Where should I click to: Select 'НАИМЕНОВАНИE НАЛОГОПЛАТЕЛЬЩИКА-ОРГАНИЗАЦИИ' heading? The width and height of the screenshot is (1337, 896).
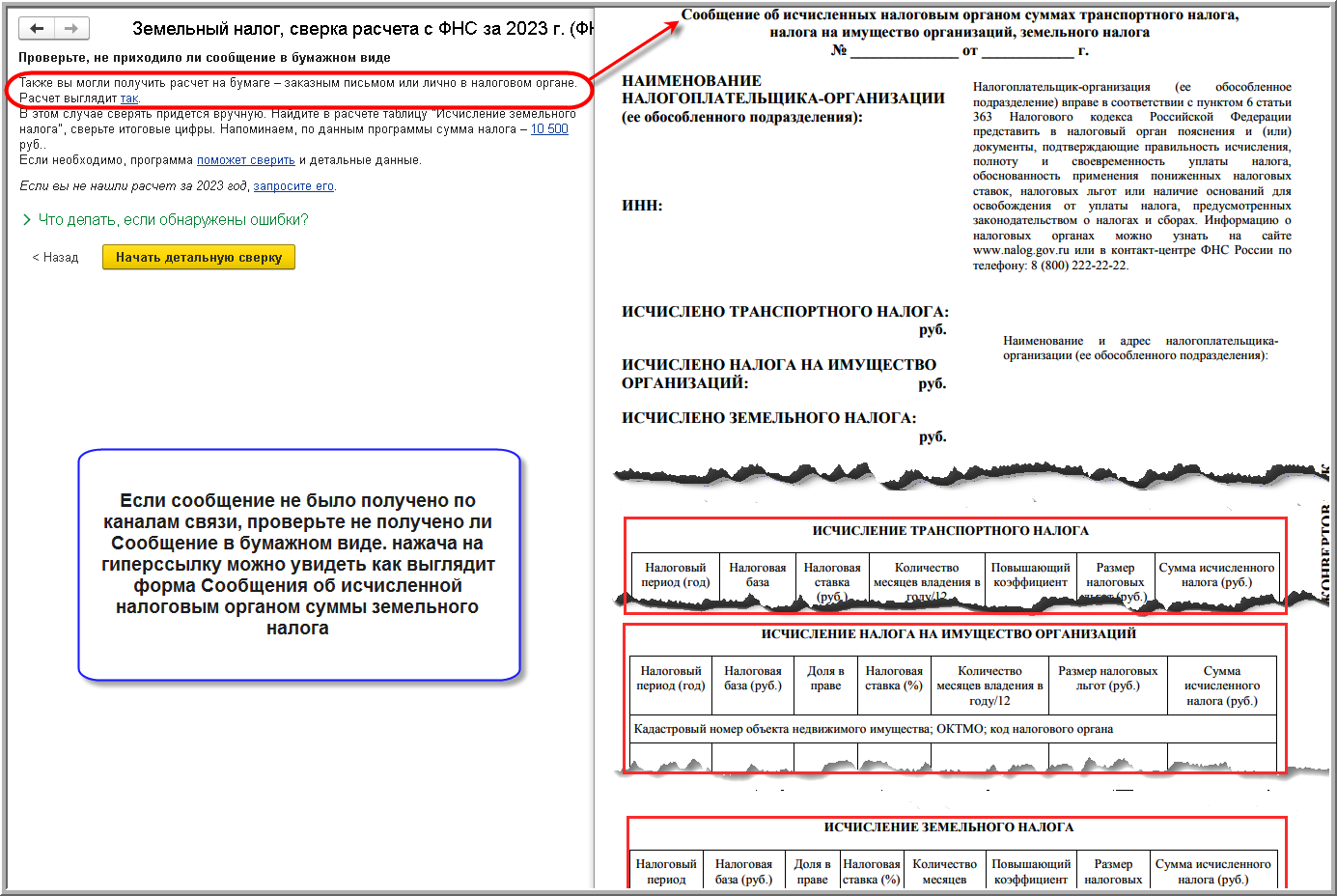click(783, 90)
